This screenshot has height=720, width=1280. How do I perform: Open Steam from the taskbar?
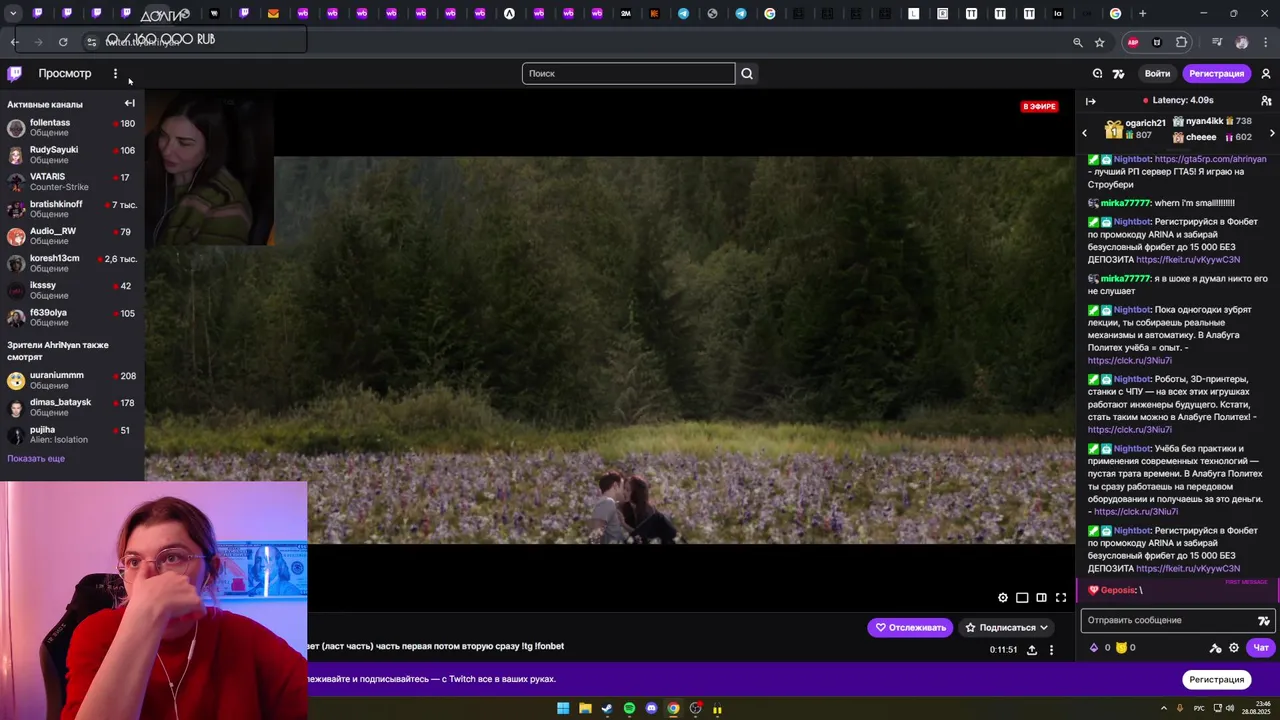[607, 709]
